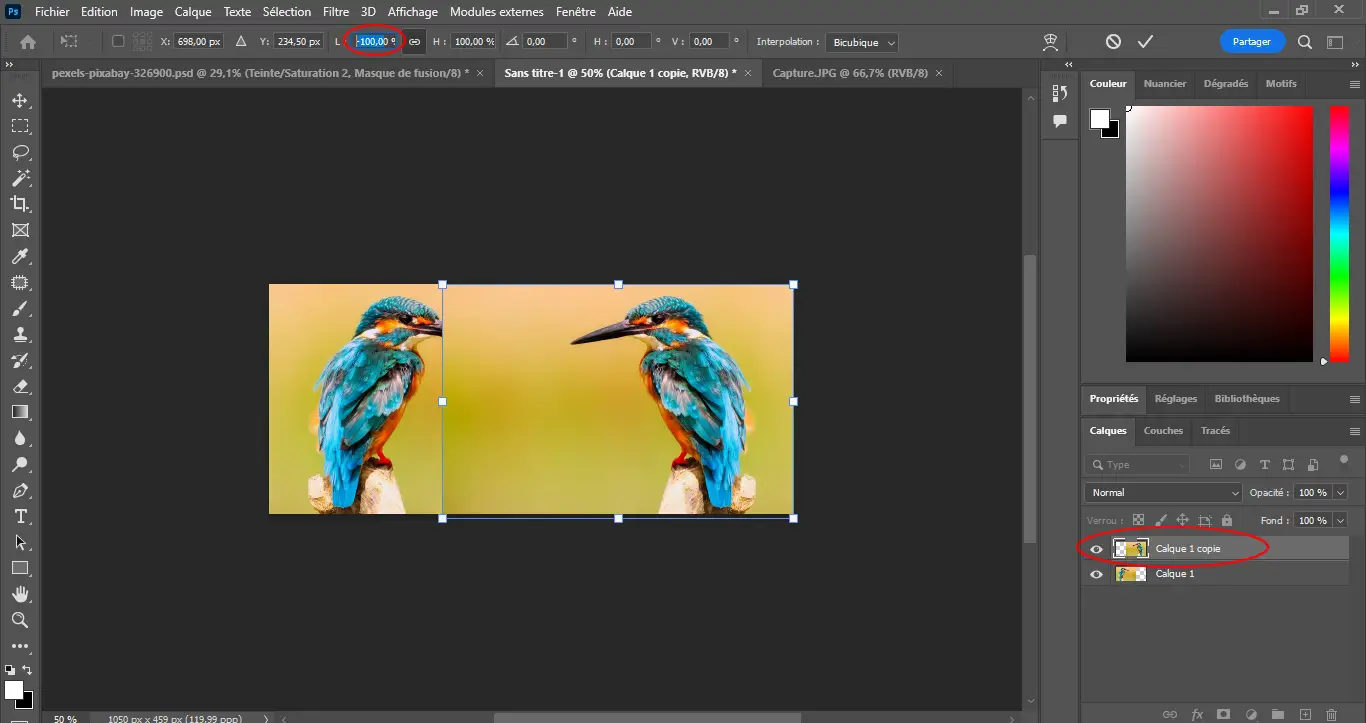
Task: Click the hue spectrum slider bar
Action: [1339, 233]
